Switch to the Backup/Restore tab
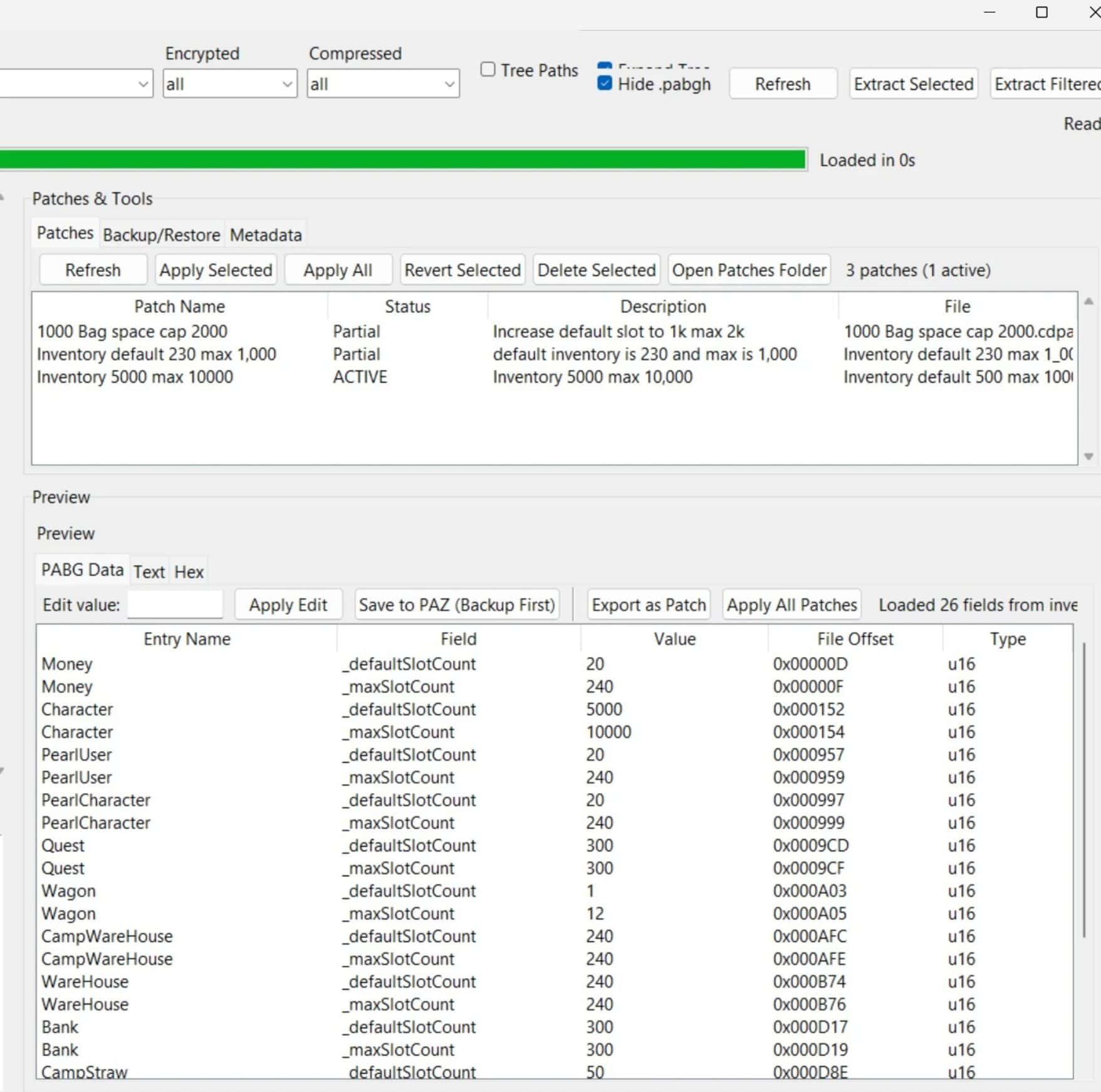The height and width of the screenshot is (1092, 1101). pyautogui.click(x=161, y=235)
